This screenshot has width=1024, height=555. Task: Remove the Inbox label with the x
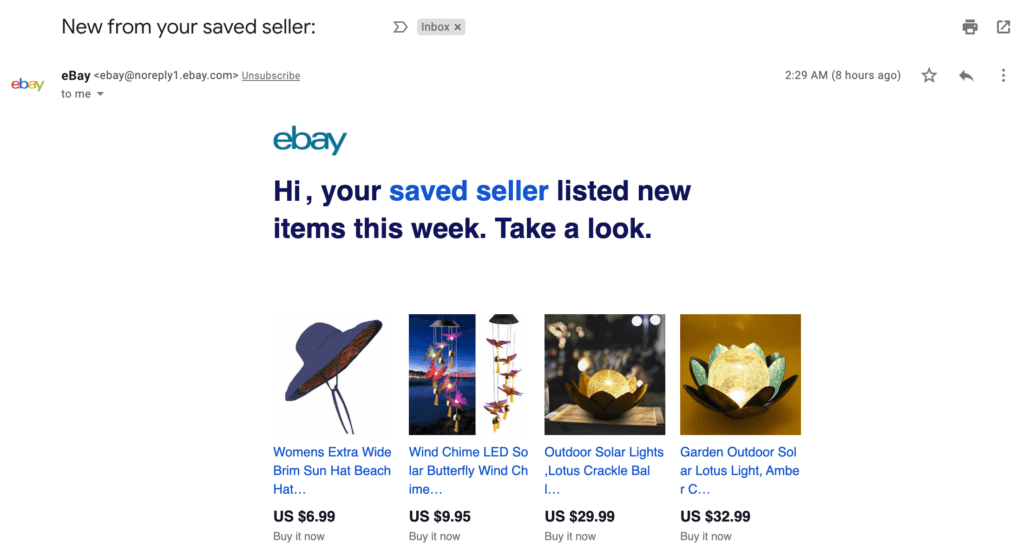458,27
